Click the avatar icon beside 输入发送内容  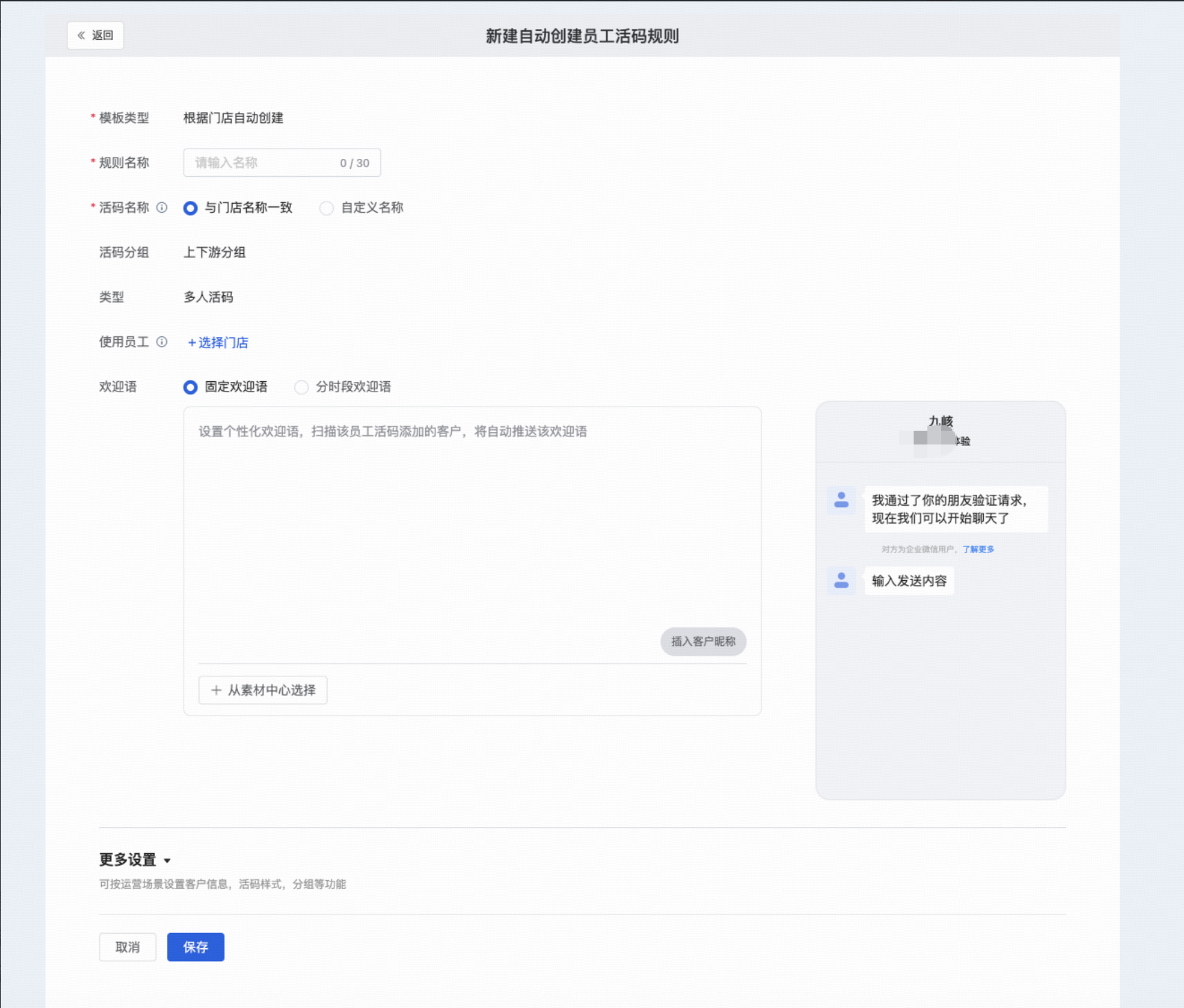click(841, 581)
